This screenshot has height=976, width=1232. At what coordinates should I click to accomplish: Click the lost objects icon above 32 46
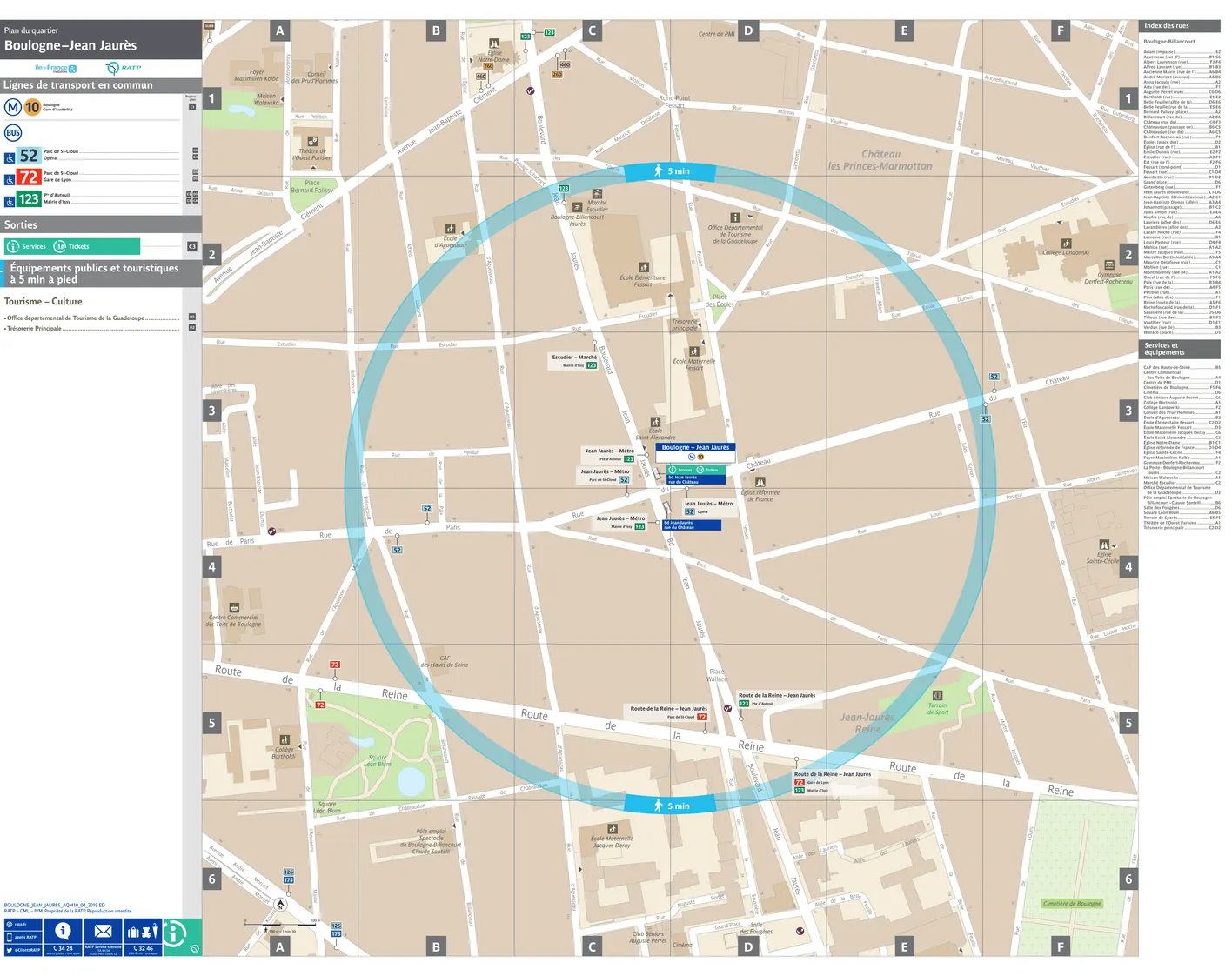[x=143, y=932]
